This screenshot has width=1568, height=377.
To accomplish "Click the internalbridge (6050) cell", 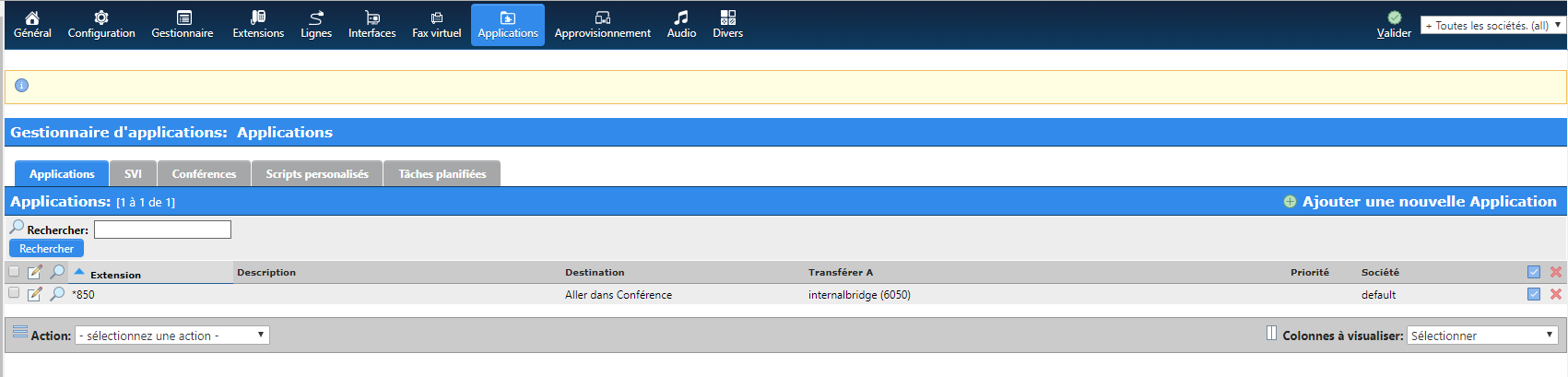I will (859, 295).
